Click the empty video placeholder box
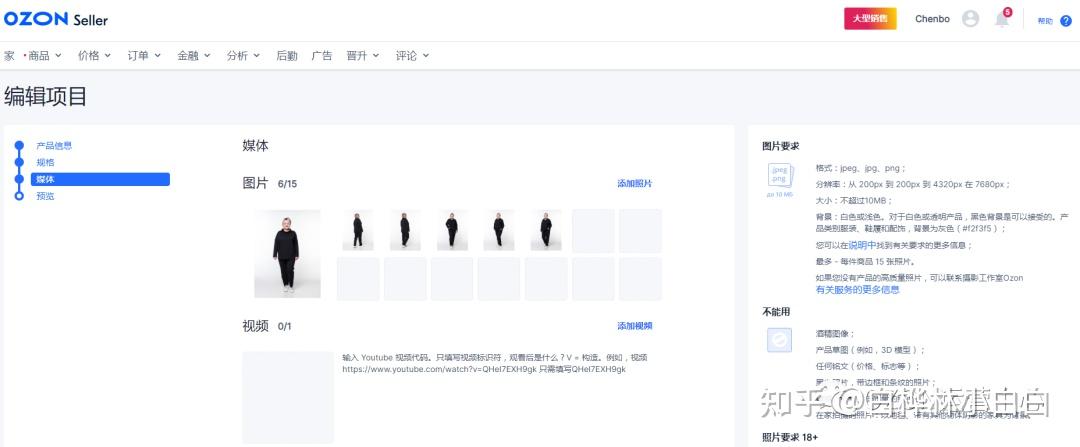Viewport: 1080px width, 447px height. pos(288,397)
